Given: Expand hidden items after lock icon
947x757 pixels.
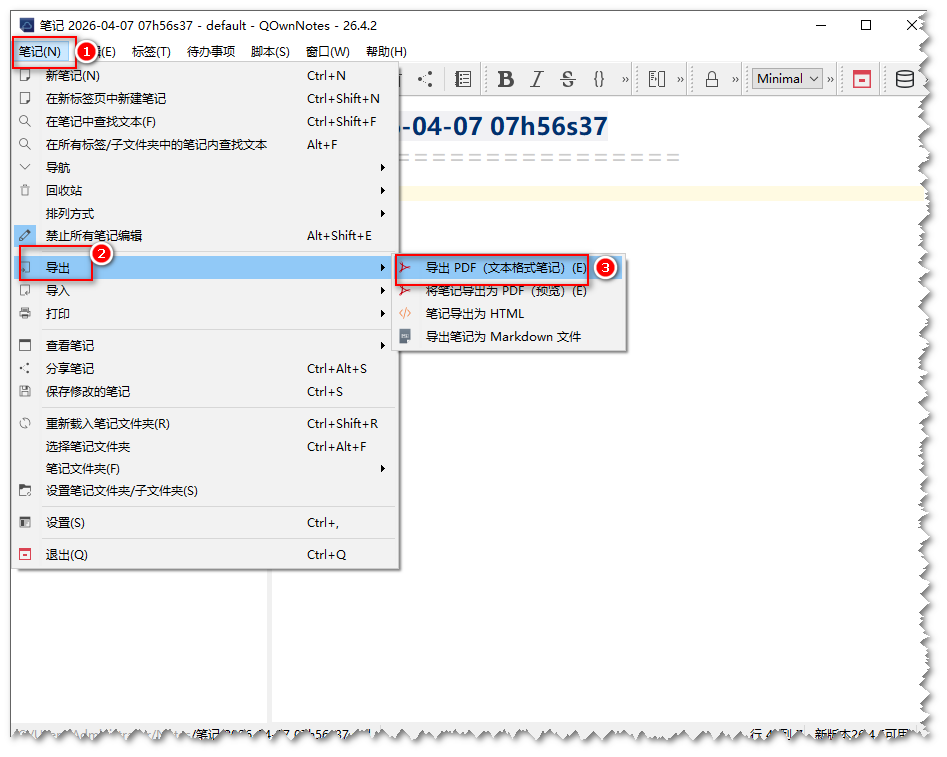Looking at the screenshot, I should click(735, 79).
